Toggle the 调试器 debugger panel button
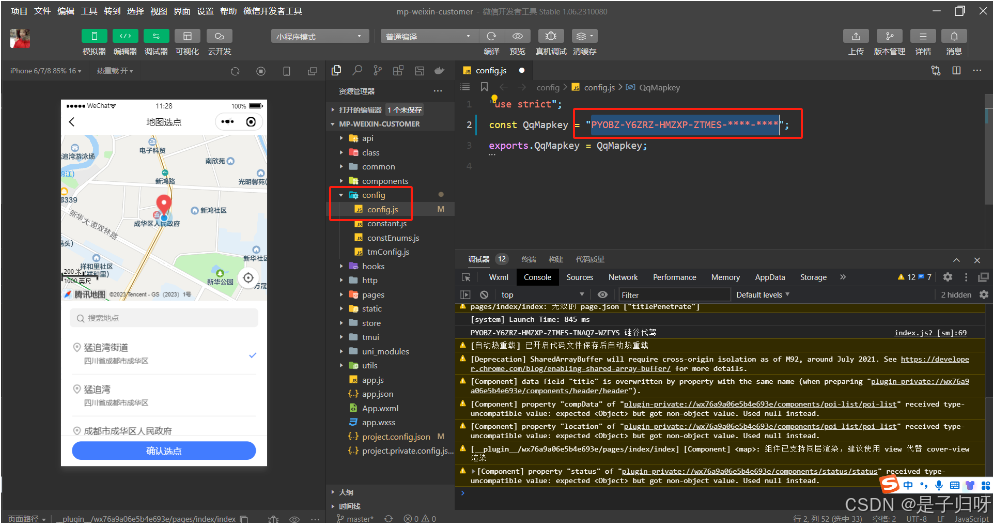 (x=156, y=36)
